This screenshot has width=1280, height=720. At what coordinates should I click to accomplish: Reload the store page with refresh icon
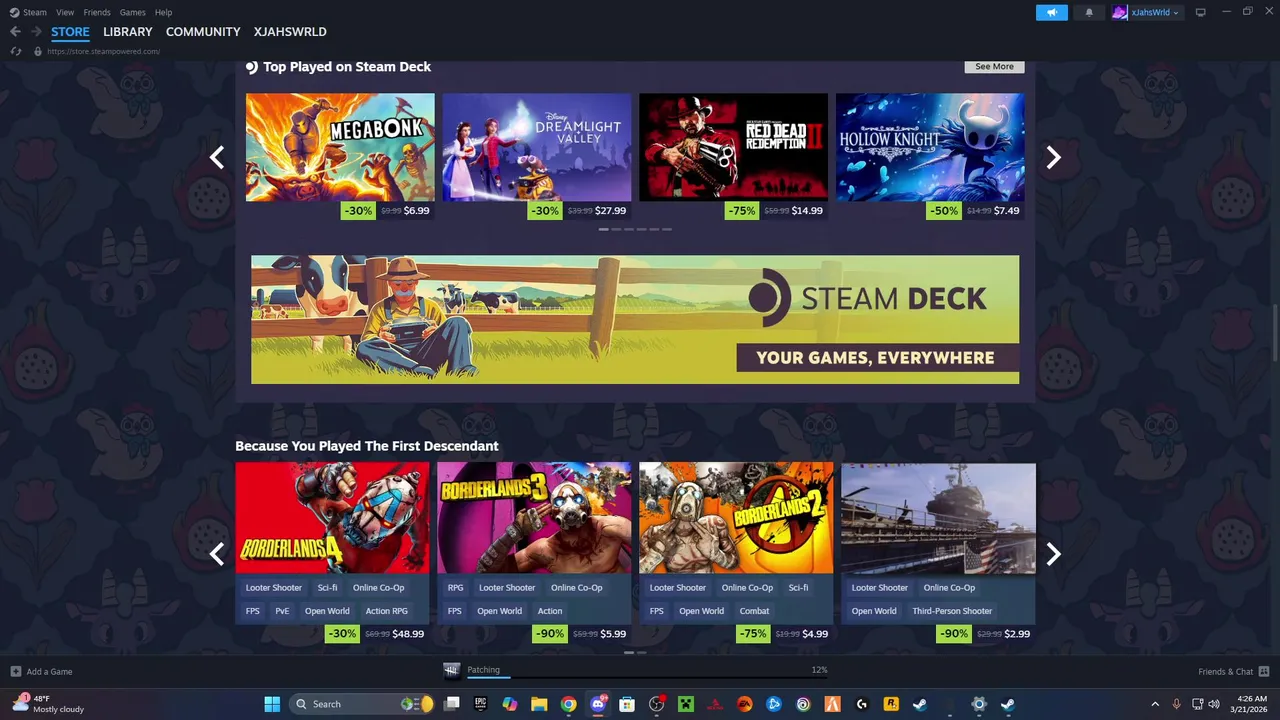point(15,51)
